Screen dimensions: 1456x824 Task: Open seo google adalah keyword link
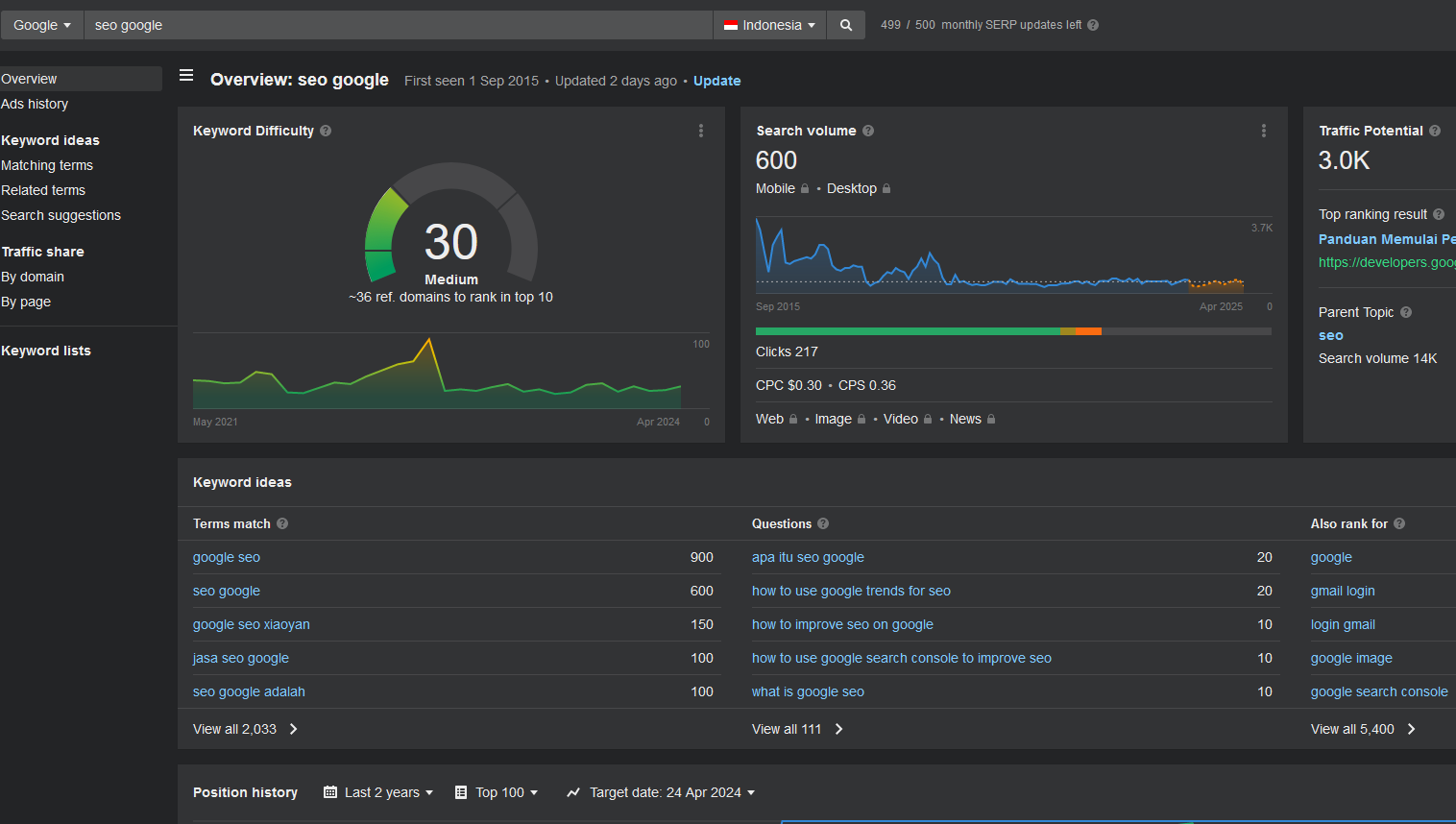(x=249, y=691)
